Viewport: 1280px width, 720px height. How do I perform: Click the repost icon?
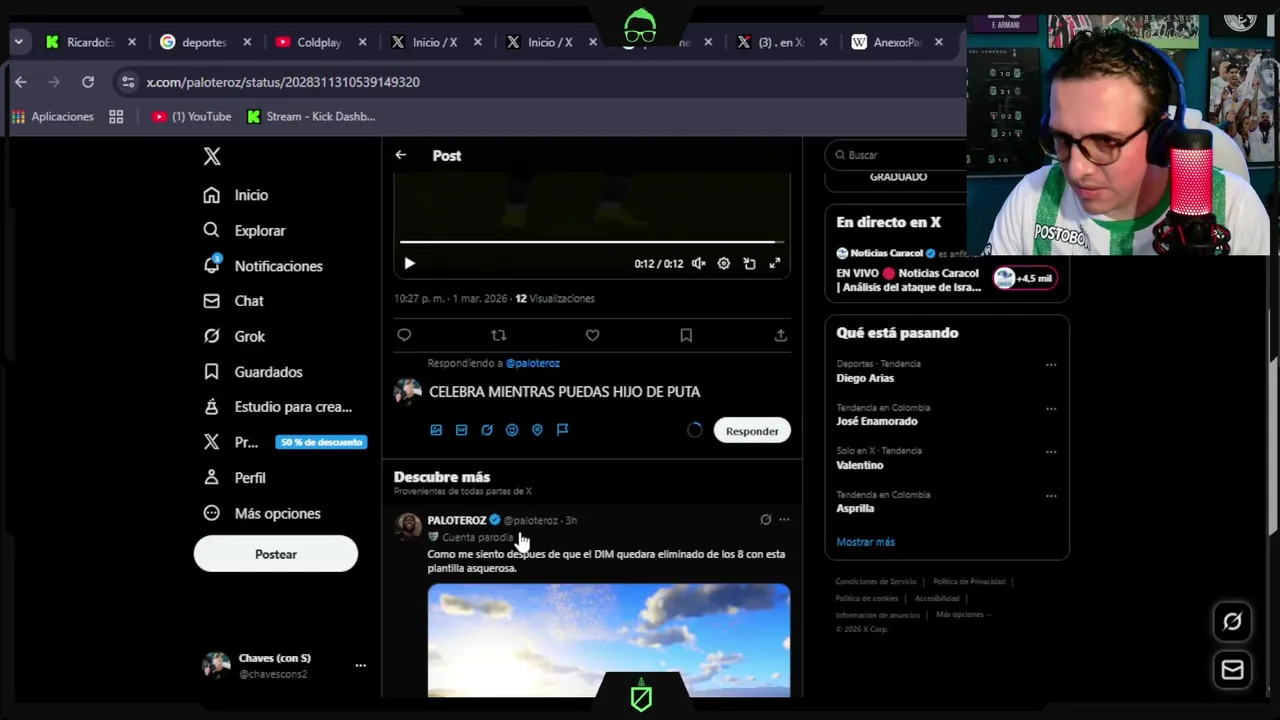(x=499, y=335)
